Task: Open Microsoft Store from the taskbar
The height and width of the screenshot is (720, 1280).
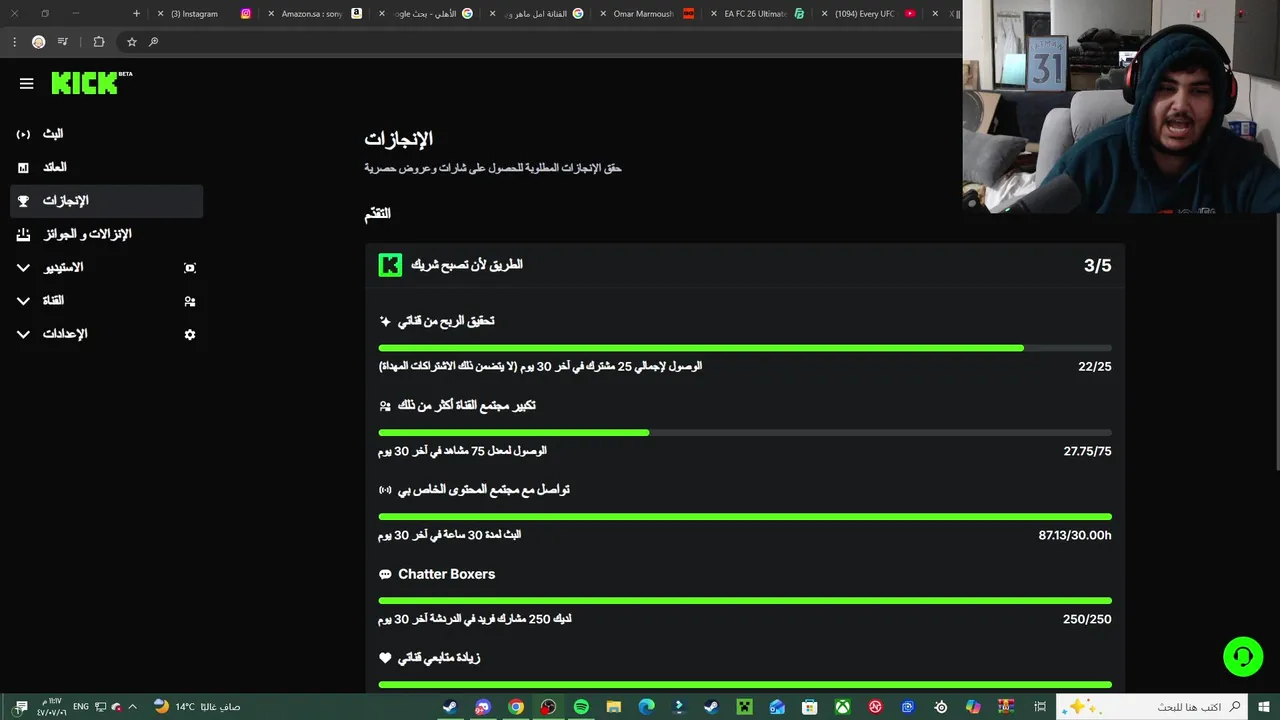Action: pyautogui.click(x=810, y=707)
